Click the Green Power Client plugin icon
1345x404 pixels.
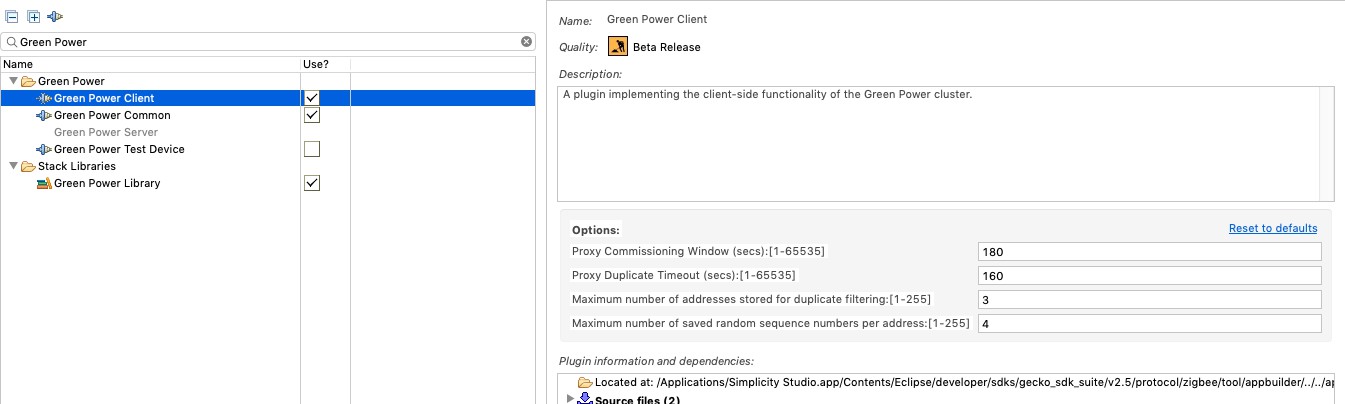pos(44,98)
